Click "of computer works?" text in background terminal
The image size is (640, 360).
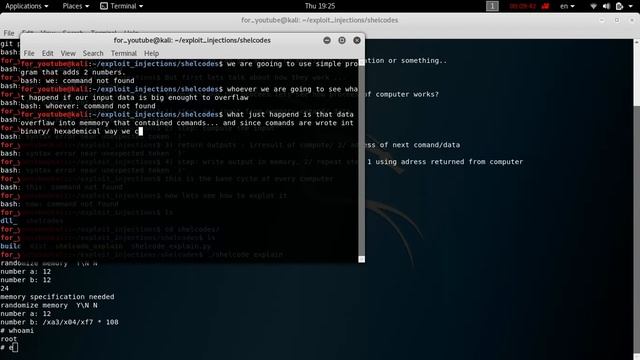(402, 94)
